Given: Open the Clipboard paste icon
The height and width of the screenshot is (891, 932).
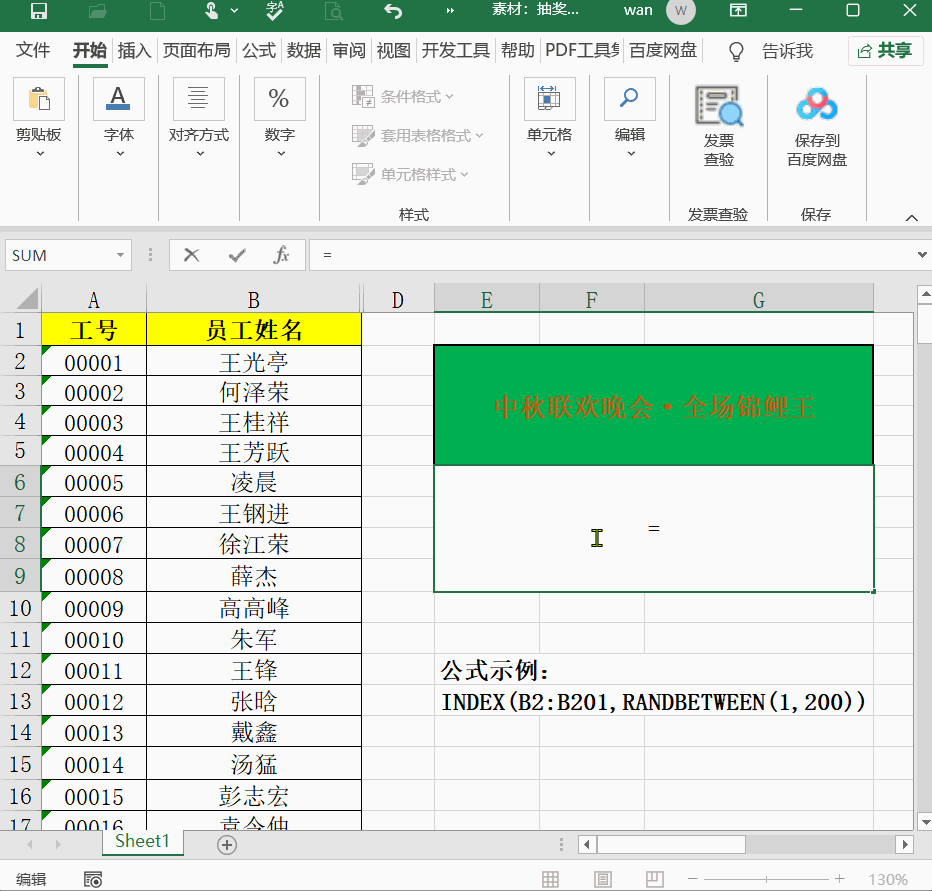Looking at the screenshot, I should click(x=39, y=99).
